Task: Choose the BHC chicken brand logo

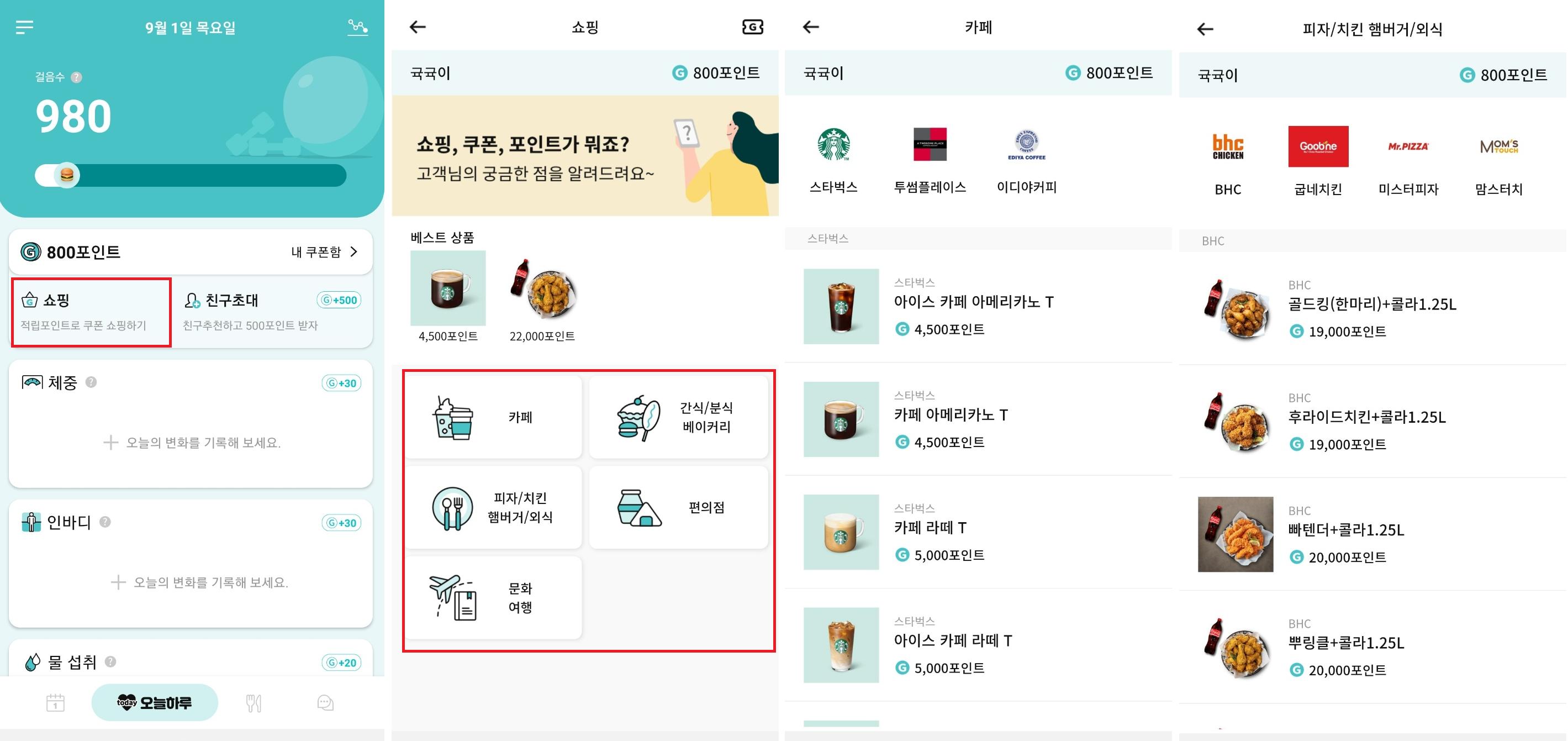Action: click(x=1228, y=146)
